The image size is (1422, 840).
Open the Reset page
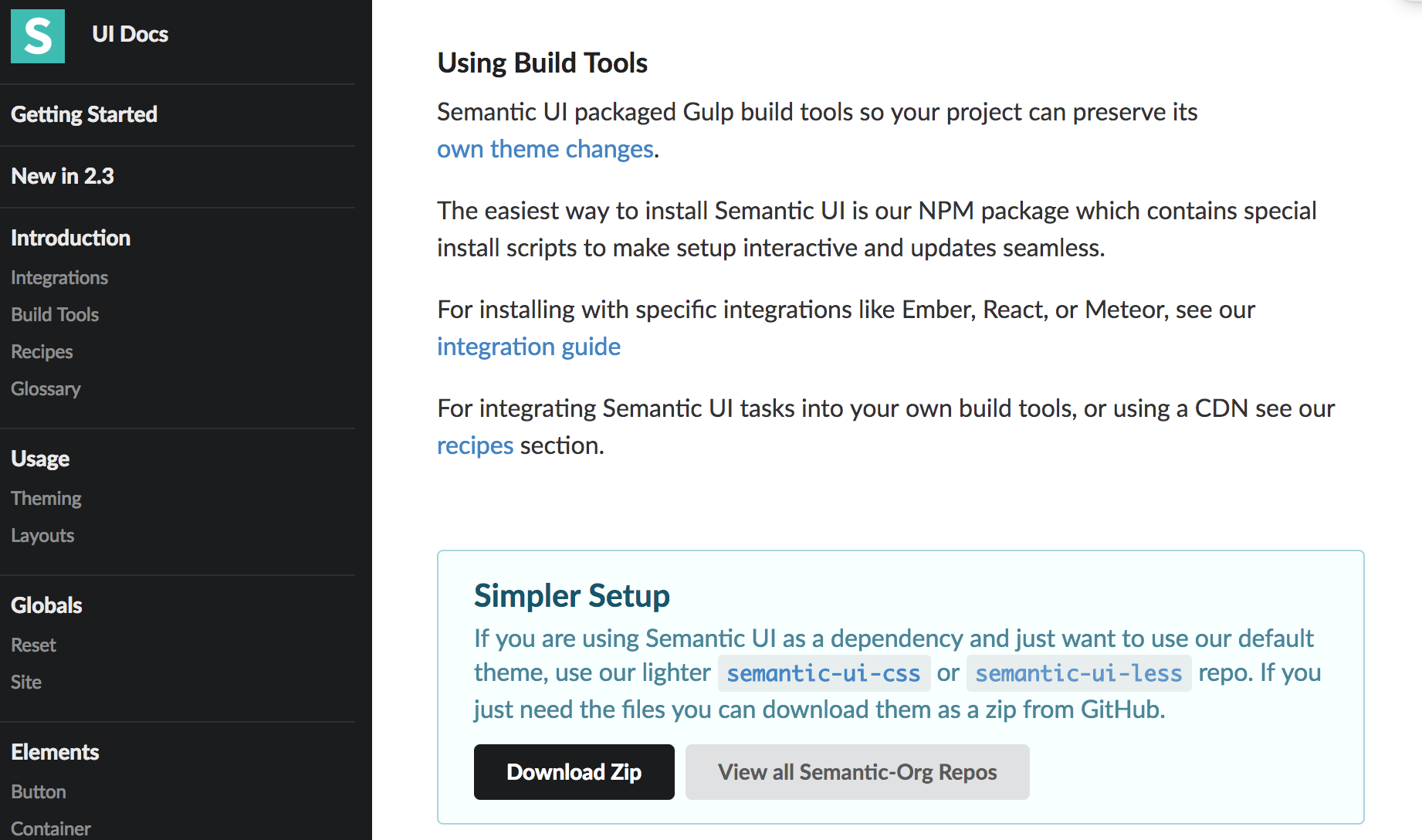pos(33,645)
